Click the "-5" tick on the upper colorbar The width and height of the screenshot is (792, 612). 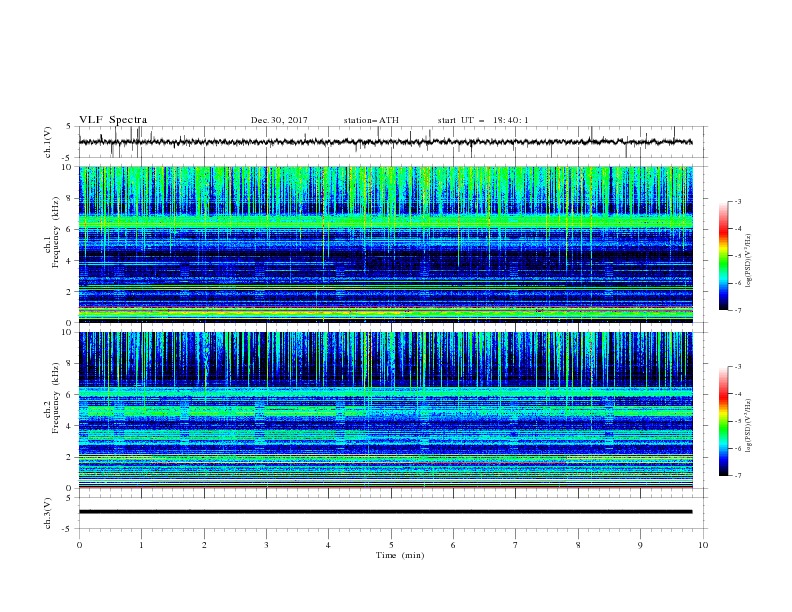(x=737, y=256)
